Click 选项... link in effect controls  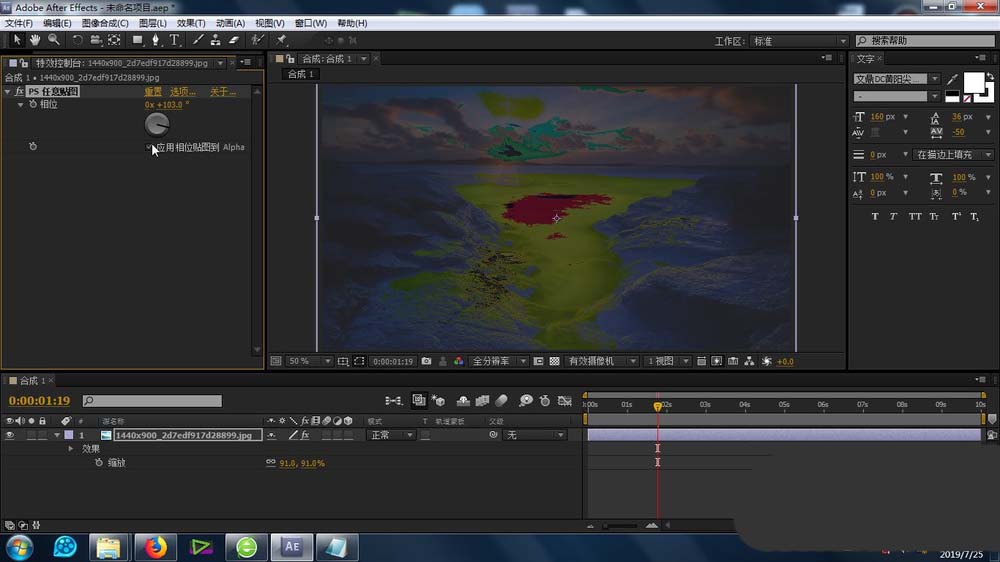(183, 92)
